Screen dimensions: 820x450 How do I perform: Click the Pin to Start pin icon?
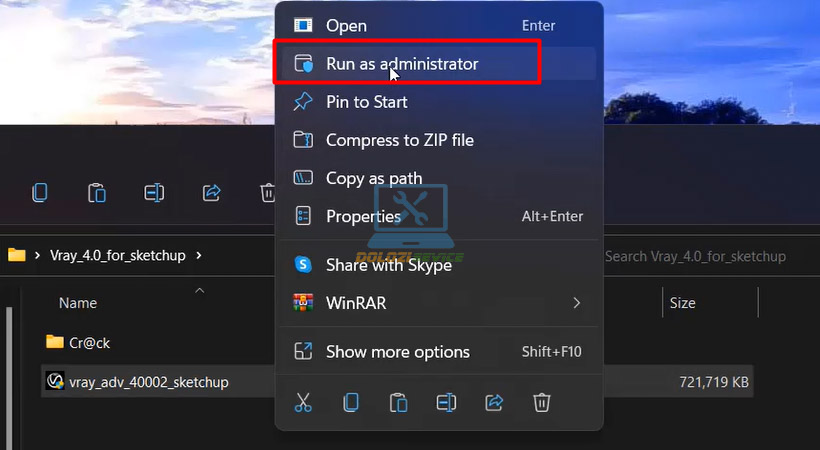click(303, 102)
